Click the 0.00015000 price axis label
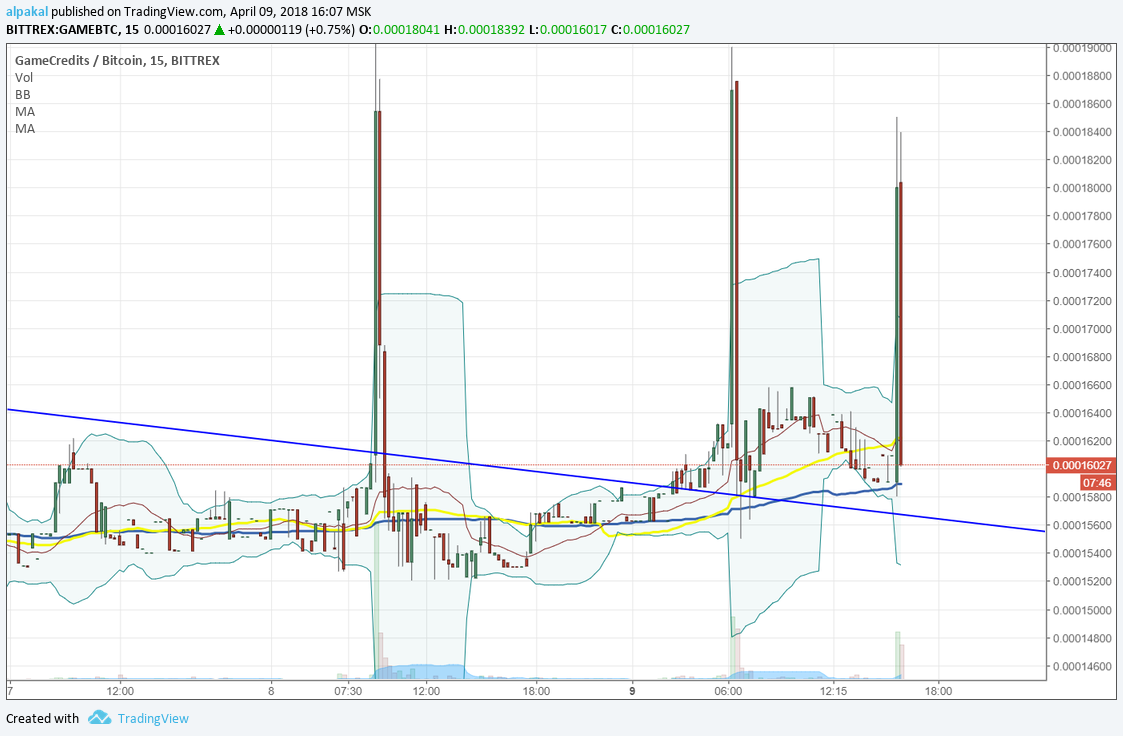This screenshot has width=1123, height=736. (1082, 610)
